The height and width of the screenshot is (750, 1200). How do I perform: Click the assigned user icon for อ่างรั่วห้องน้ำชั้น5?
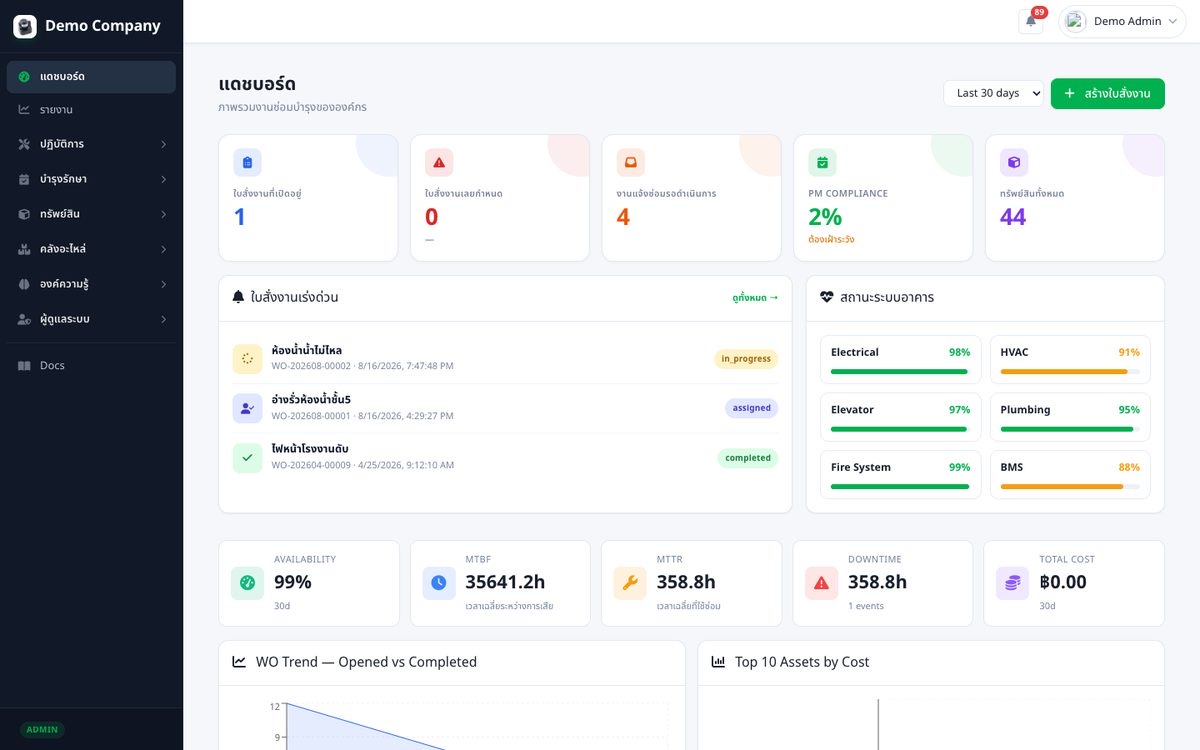247,408
